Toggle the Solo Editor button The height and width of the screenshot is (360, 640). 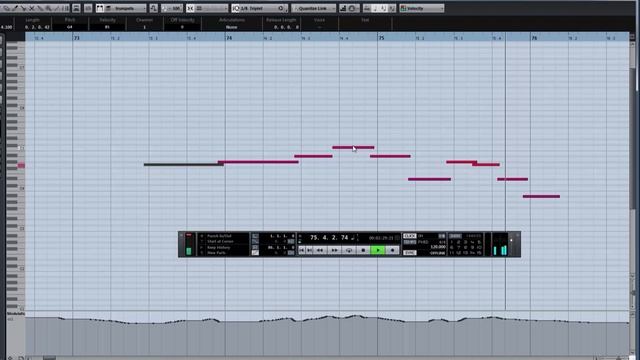tap(76, 8)
